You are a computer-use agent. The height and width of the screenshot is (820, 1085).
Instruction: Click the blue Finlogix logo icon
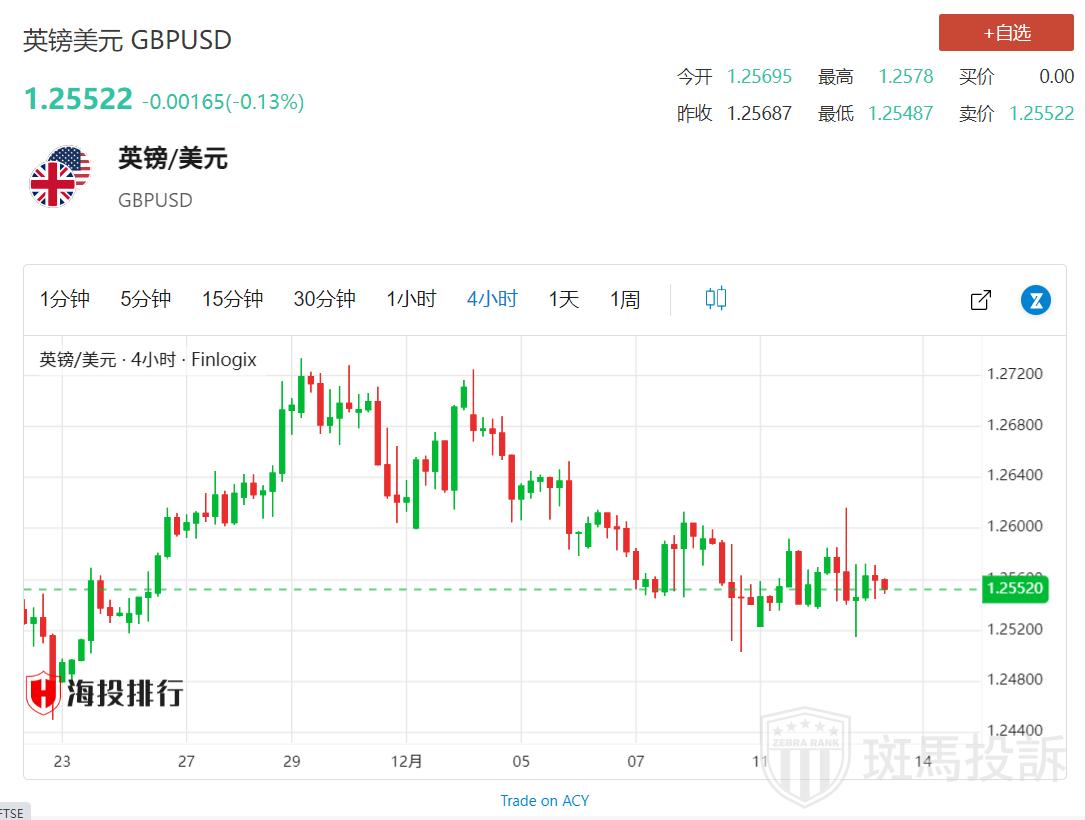(x=1035, y=299)
